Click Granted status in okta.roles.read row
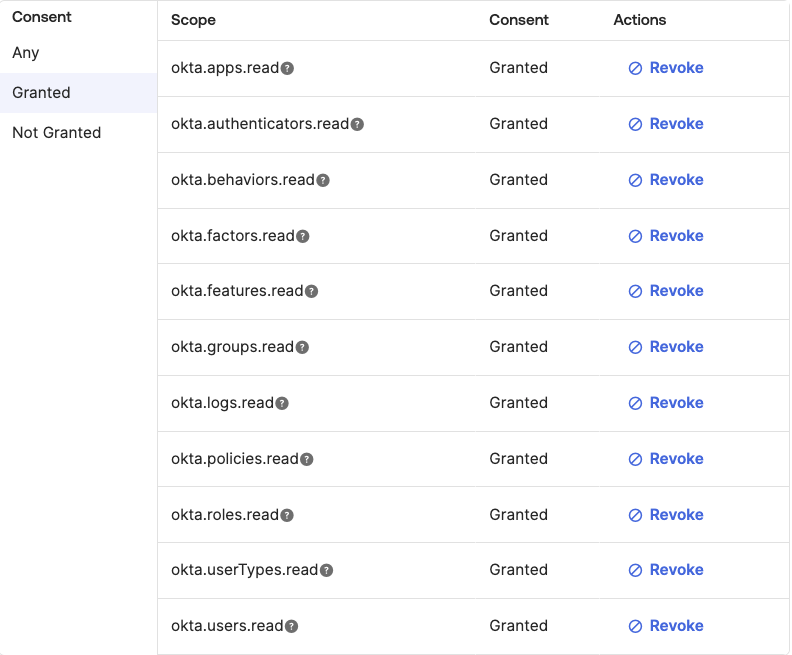The image size is (792, 655). tap(518, 515)
